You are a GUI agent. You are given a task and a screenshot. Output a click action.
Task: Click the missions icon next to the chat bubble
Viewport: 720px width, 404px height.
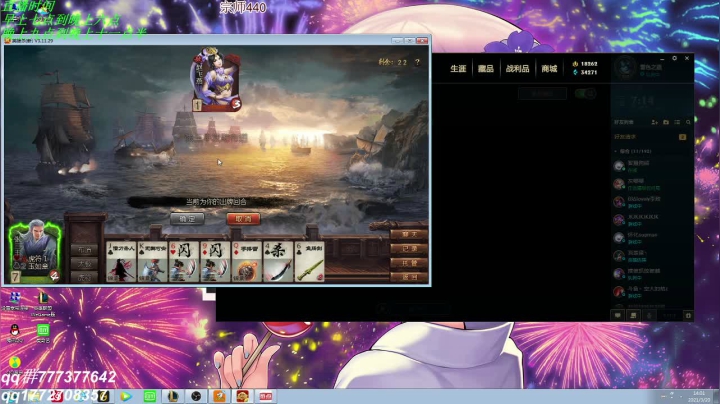coord(633,315)
